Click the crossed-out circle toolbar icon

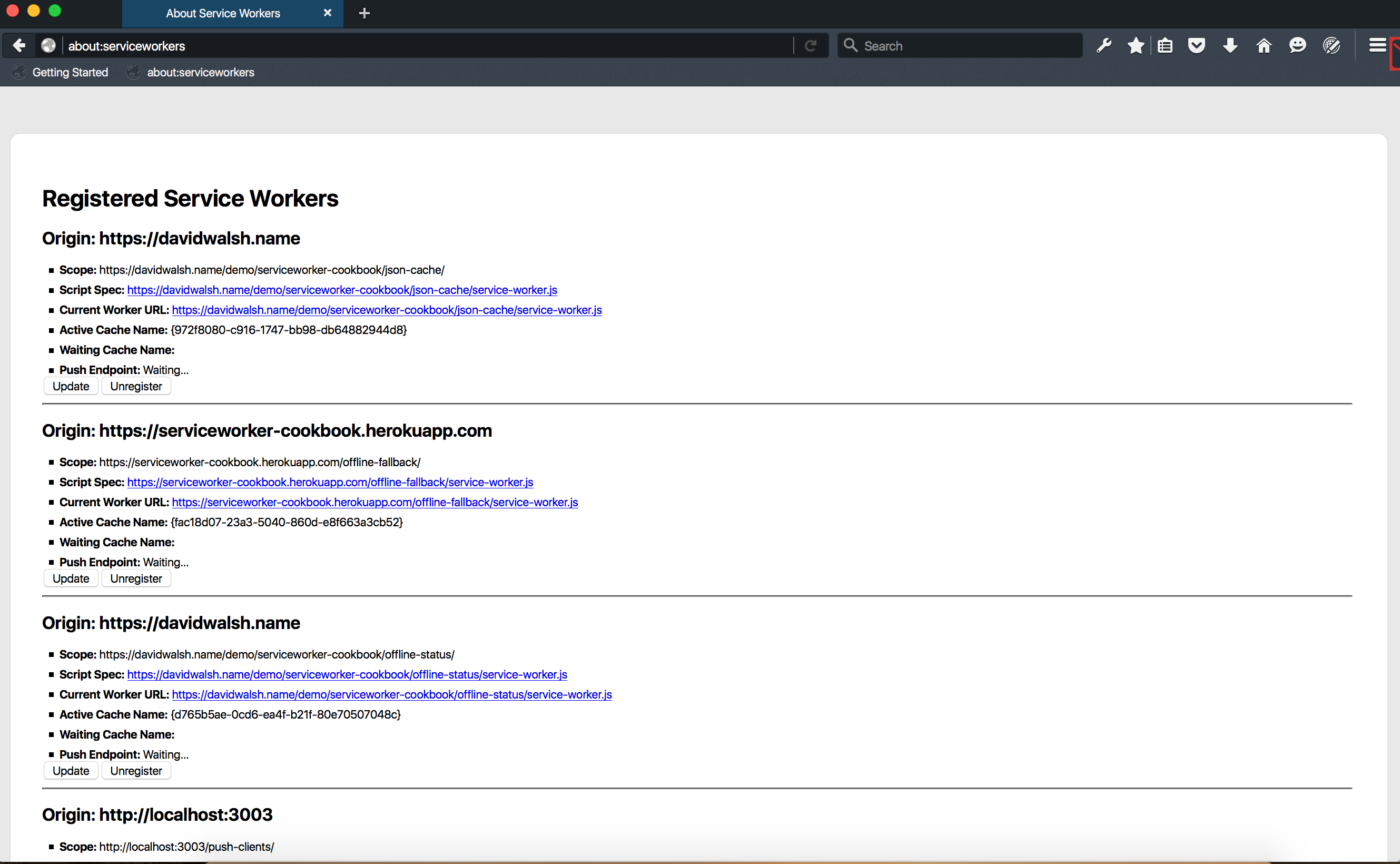[x=1332, y=46]
